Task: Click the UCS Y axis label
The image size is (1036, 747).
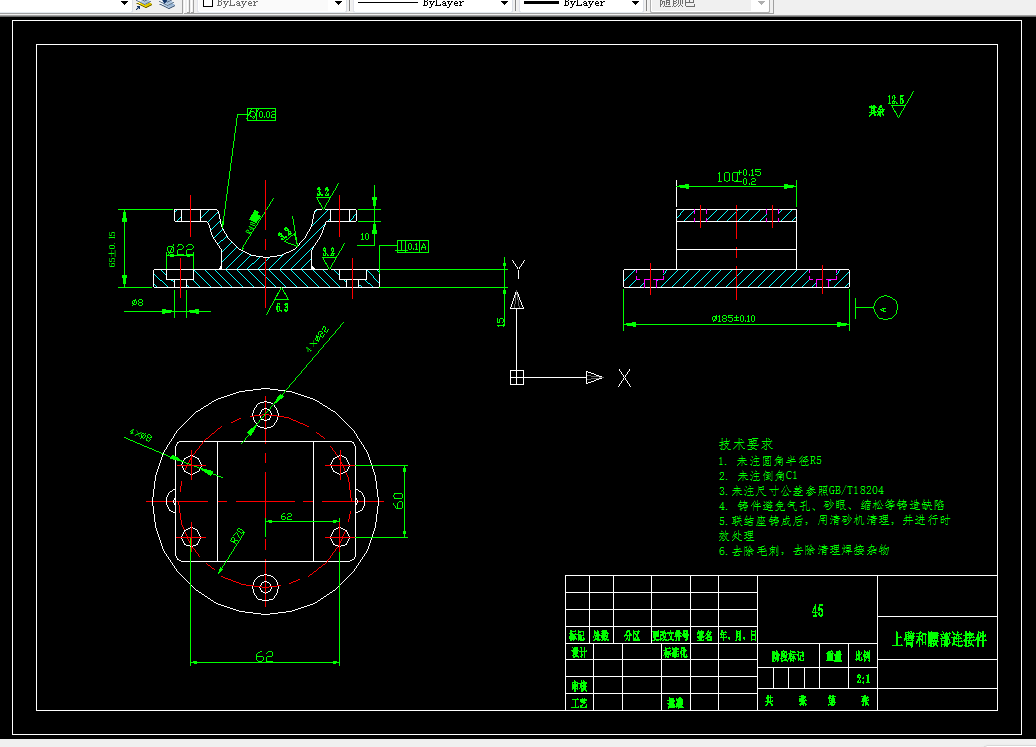Action: point(519,269)
